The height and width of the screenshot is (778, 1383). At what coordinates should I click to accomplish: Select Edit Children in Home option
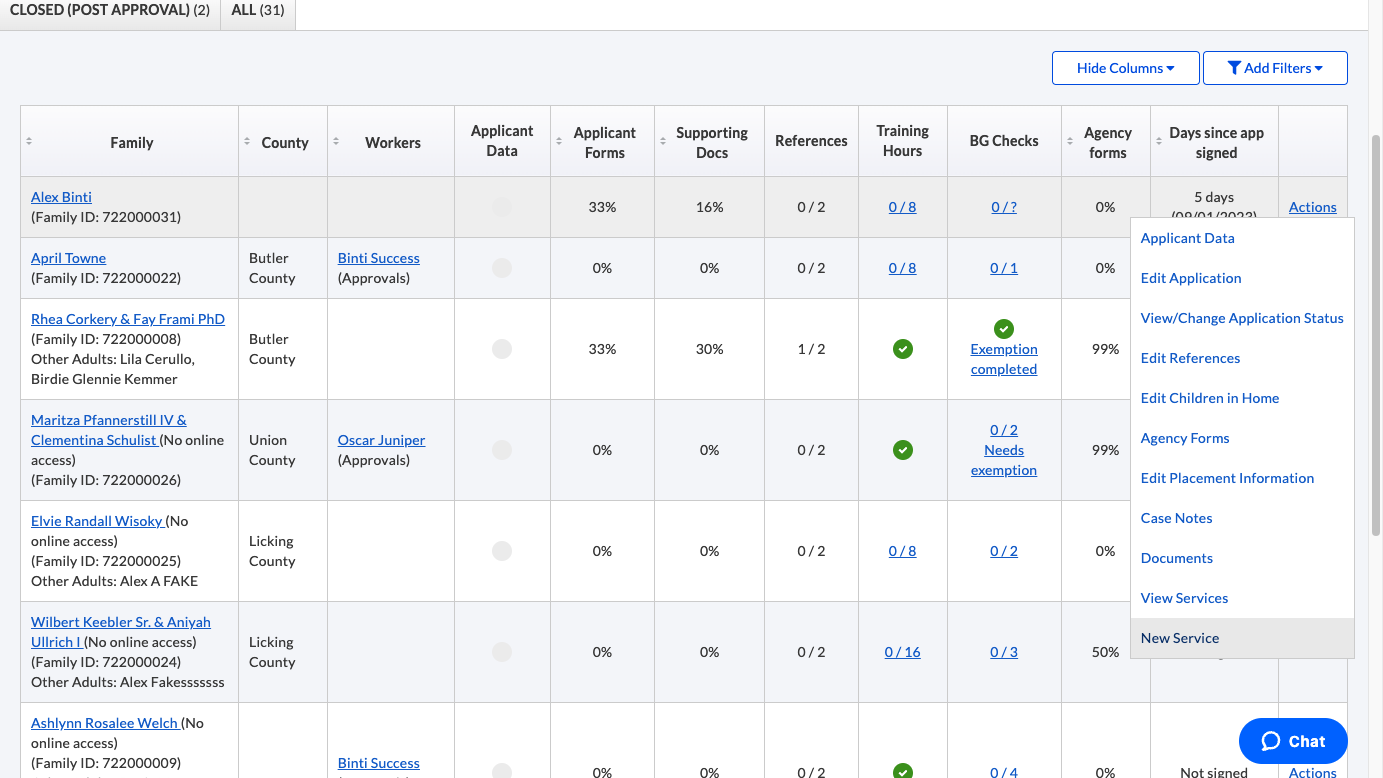point(1242,398)
